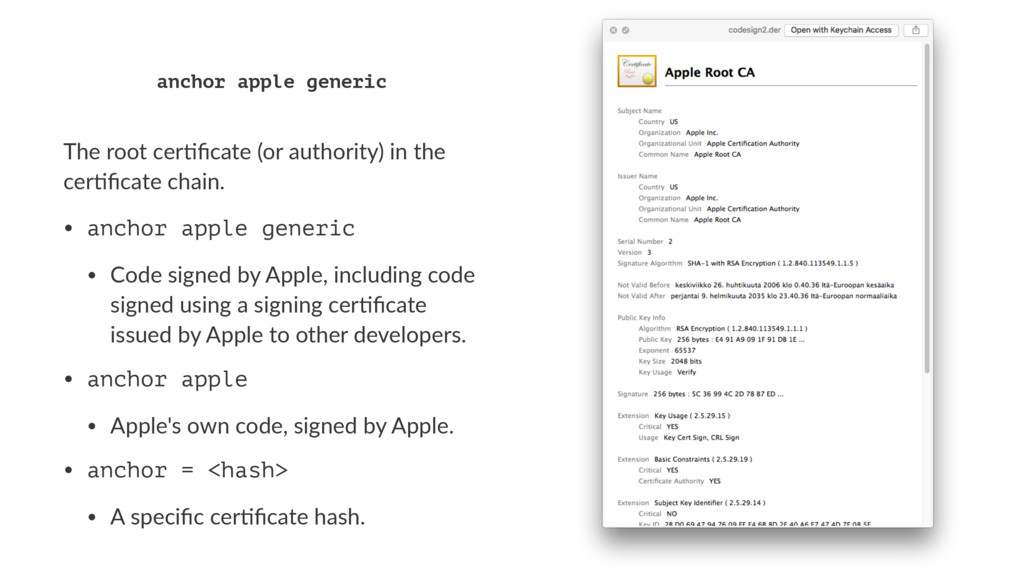Image resolution: width=1024 pixels, height=576 pixels.
Task: Click 'RSA Encryption ( 1.2.840.113549.1.1.1 )' value
Action: (x=741, y=328)
